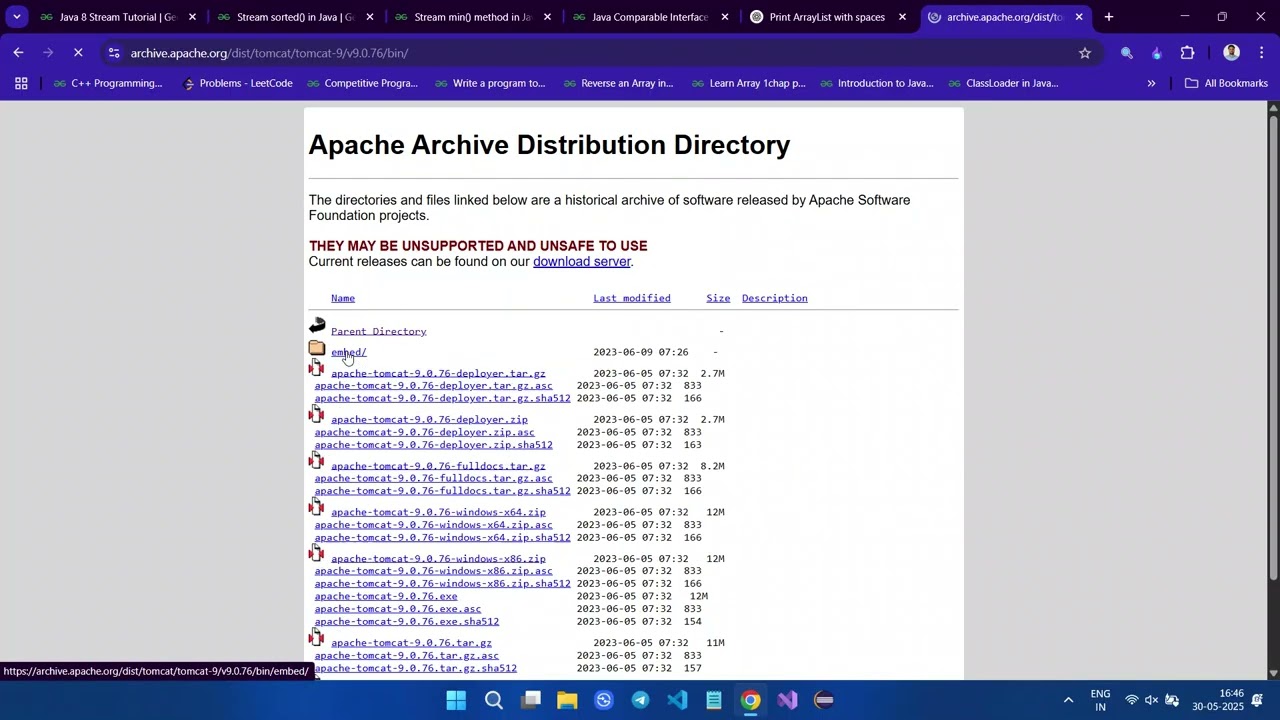Open apache-tomcat-9.0.76-windows-x64.zip.asc signature
The height and width of the screenshot is (720, 1280).
[x=434, y=525]
